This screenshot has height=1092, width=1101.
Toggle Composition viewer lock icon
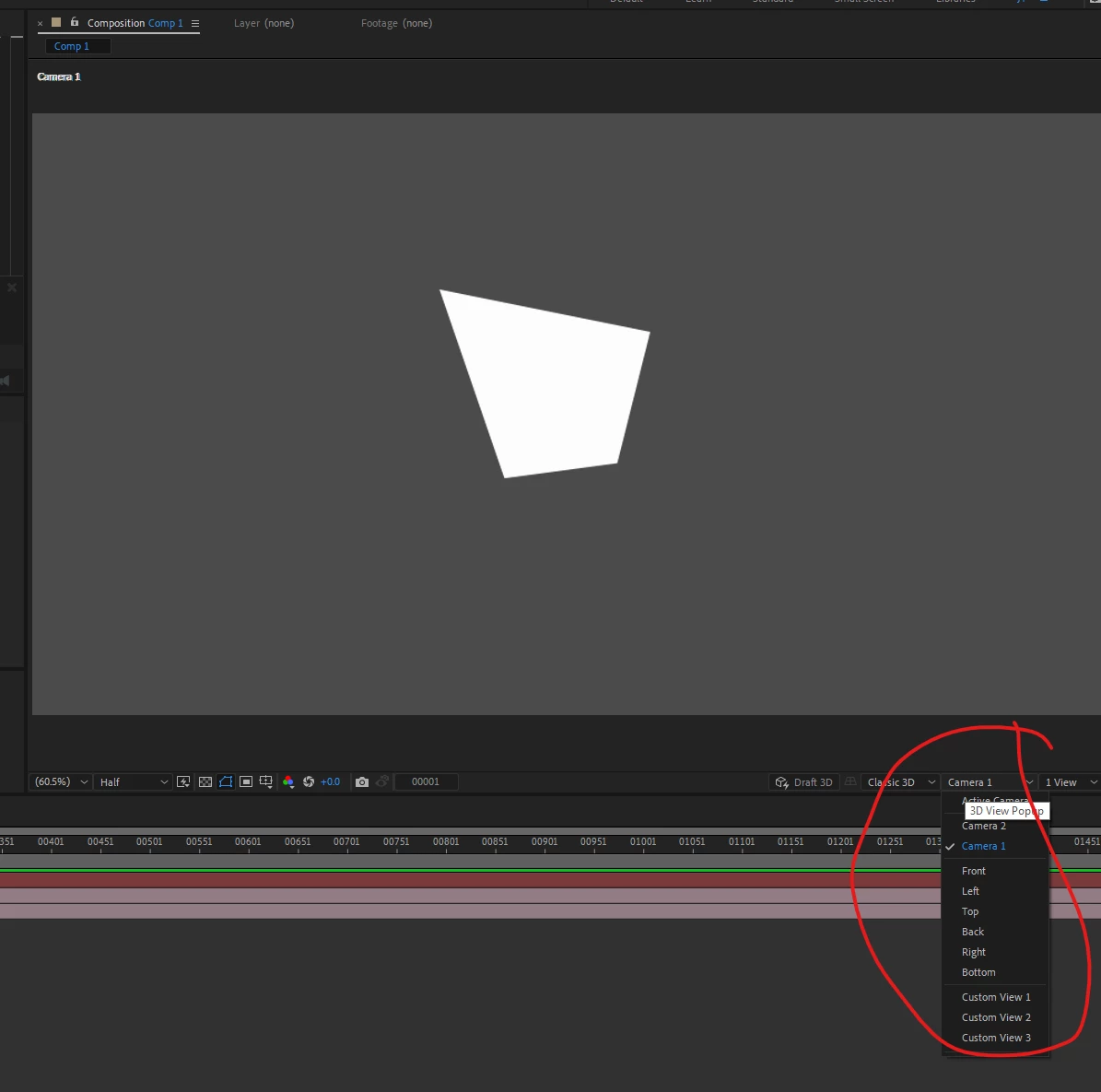[75, 22]
